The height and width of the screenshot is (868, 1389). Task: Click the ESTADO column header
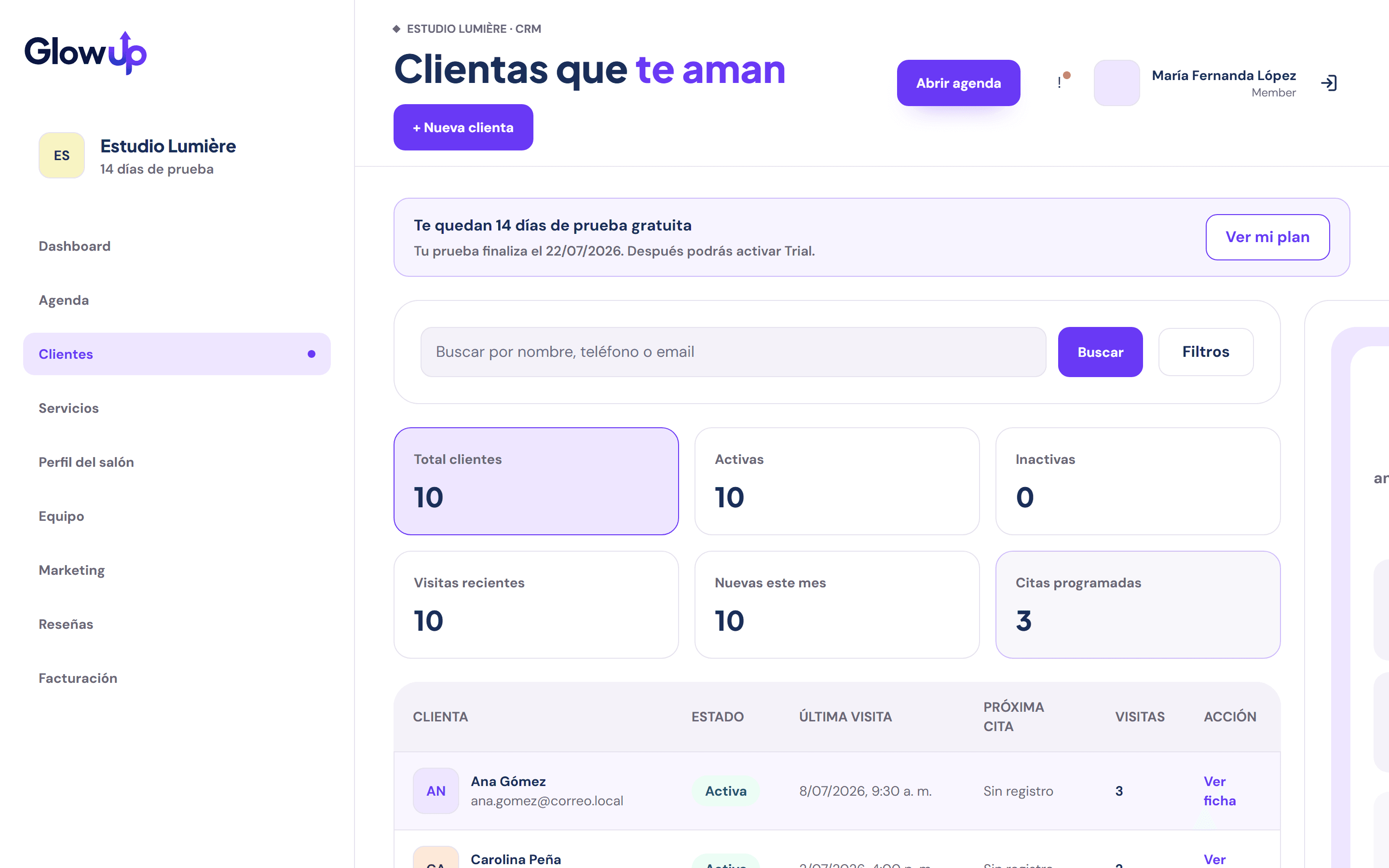(x=718, y=717)
